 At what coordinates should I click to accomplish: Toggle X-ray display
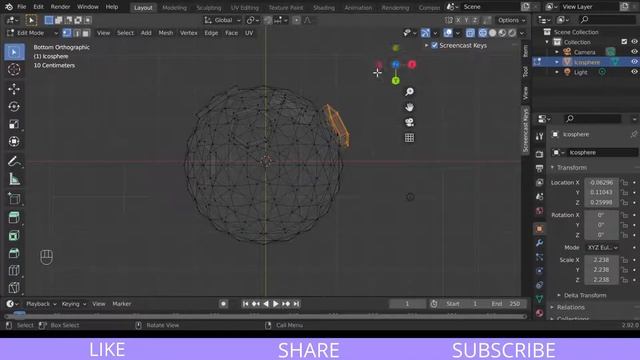(x=470, y=33)
